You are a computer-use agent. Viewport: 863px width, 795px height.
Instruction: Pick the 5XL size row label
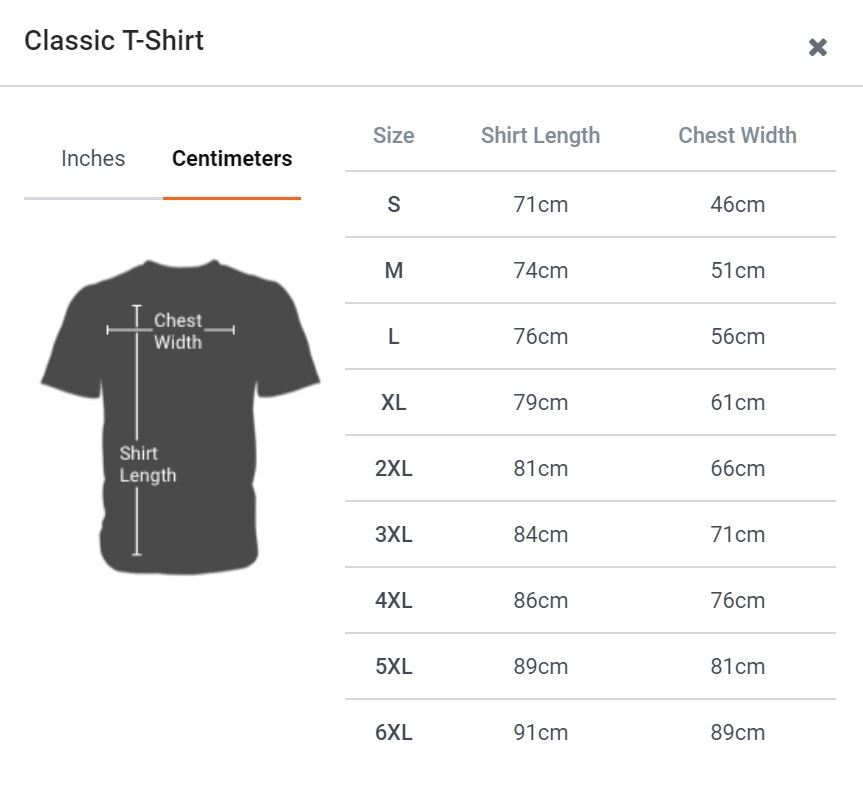pos(393,667)
